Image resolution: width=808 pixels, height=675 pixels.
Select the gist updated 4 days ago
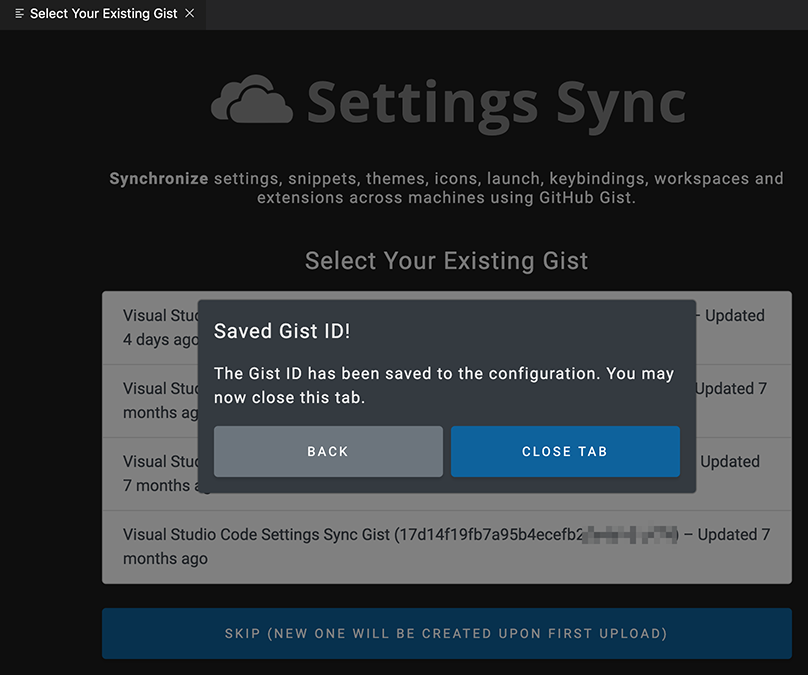(x=150, y=328)
